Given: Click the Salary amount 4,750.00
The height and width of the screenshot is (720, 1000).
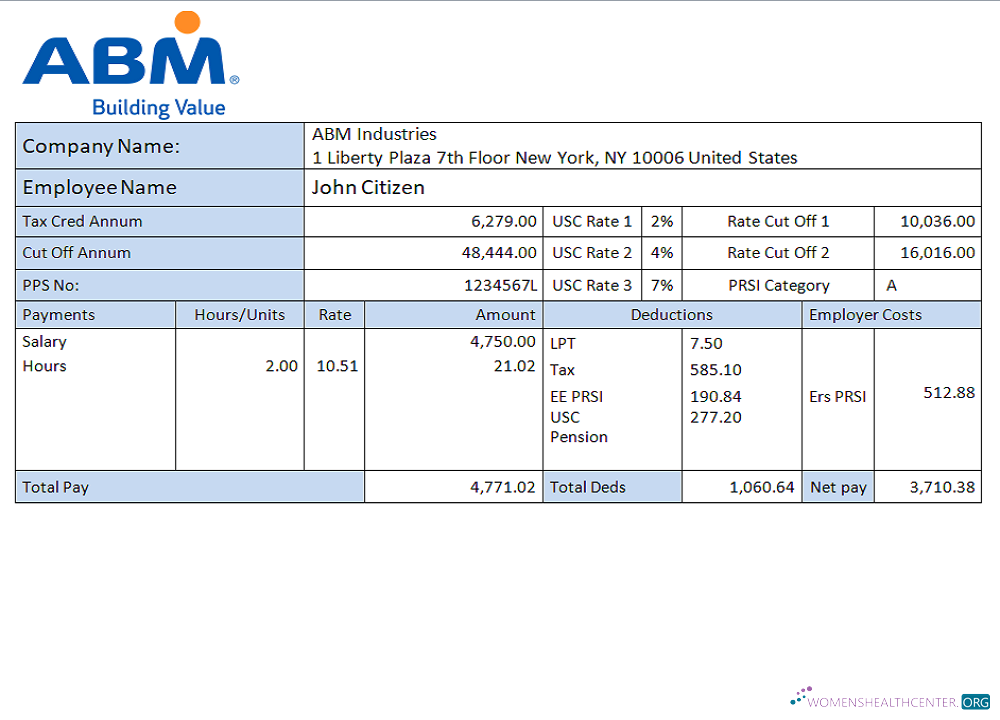Looking at the screenshot, I should tap(503, 341).
